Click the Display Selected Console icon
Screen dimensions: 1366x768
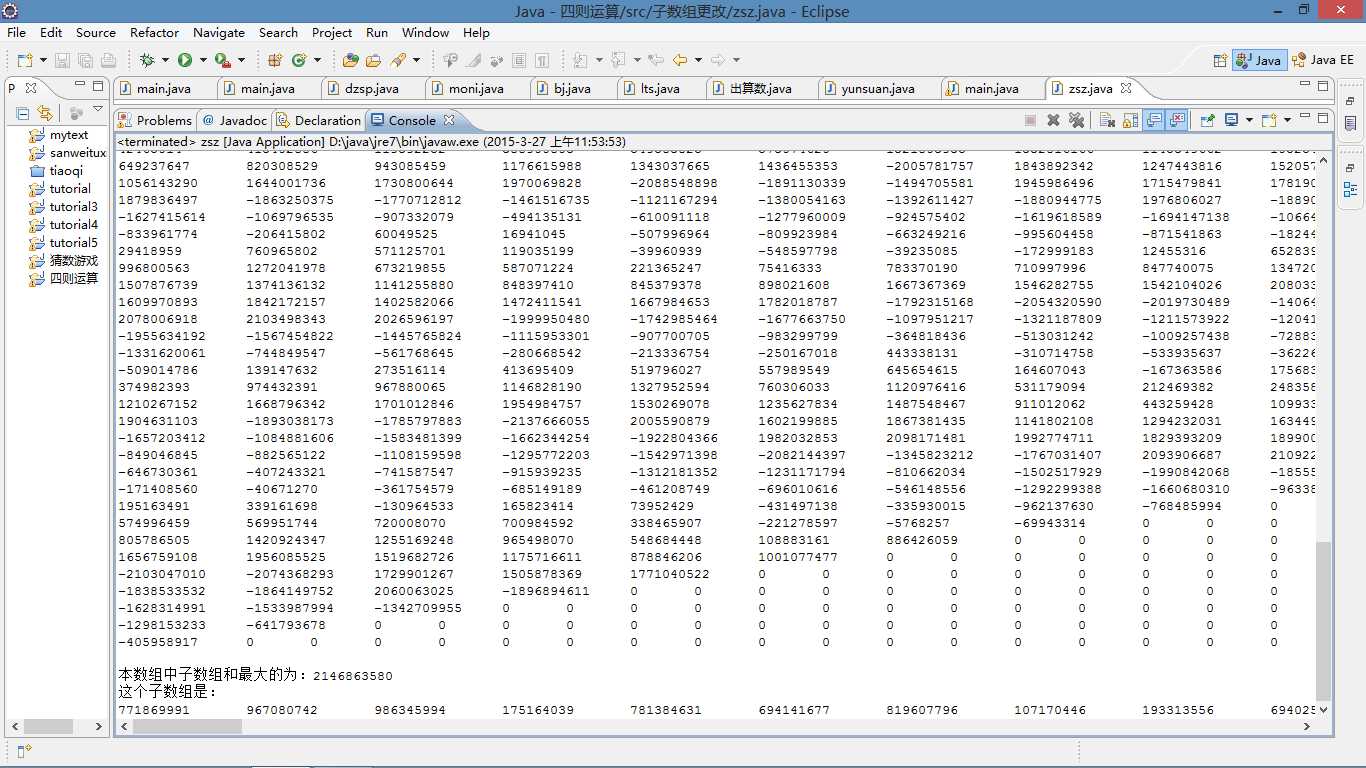click(1232, 120)
